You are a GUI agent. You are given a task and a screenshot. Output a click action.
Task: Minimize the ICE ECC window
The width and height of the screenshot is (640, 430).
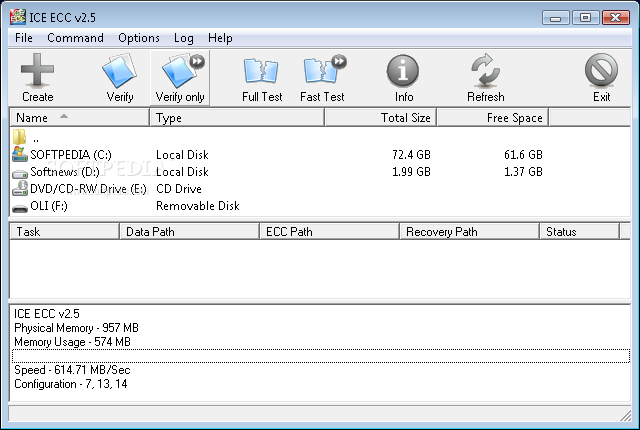tap(556, 18)
